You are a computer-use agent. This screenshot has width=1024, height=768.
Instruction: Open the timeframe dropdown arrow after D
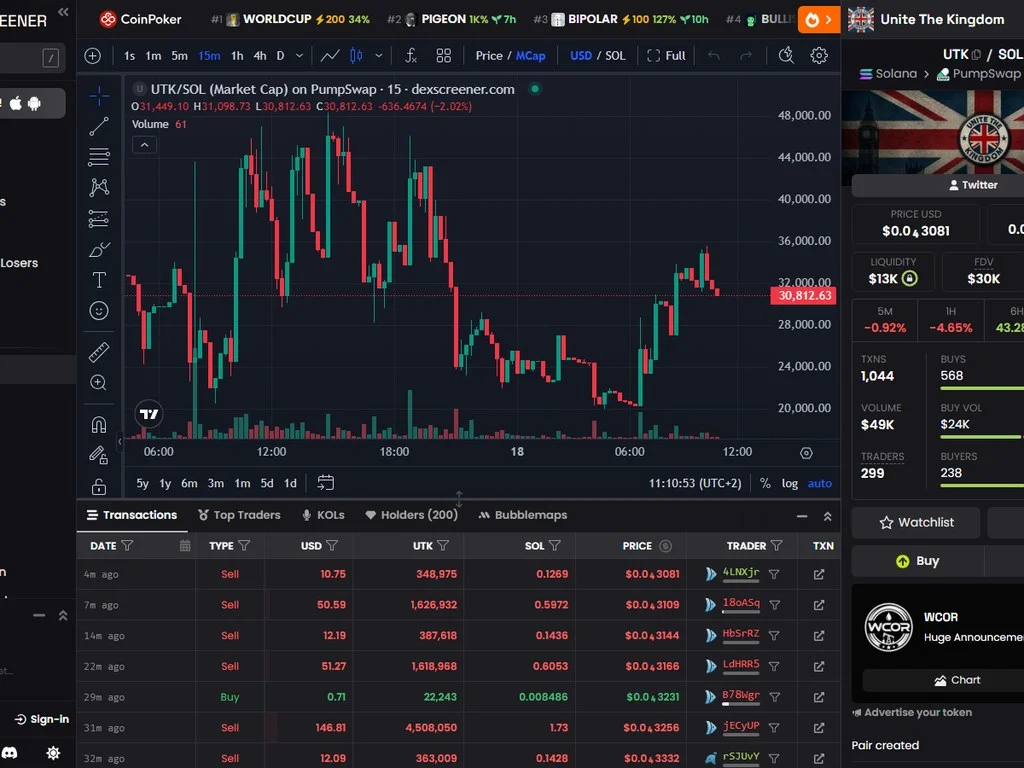(x=299, y=56)
